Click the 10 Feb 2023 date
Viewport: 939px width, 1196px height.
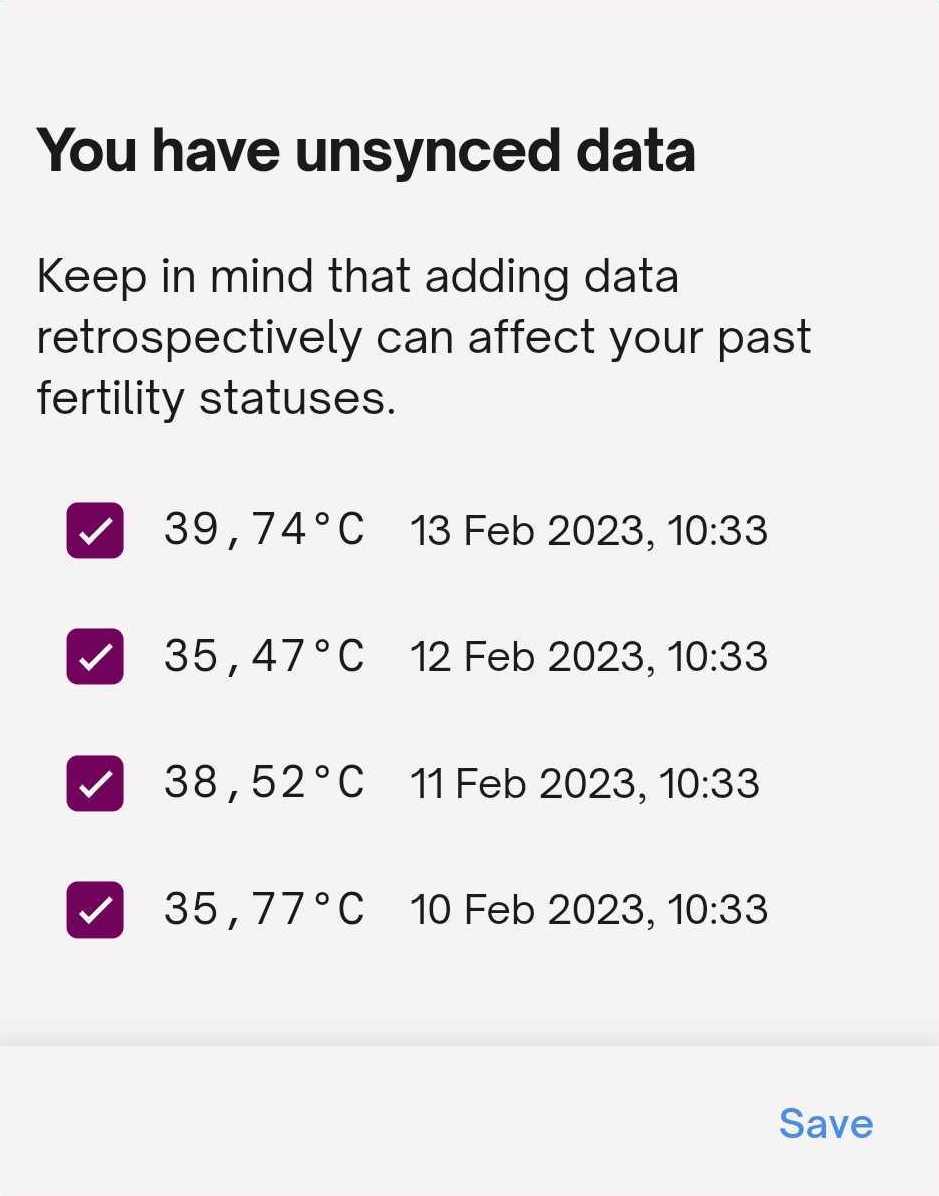[x=532, y=910]
